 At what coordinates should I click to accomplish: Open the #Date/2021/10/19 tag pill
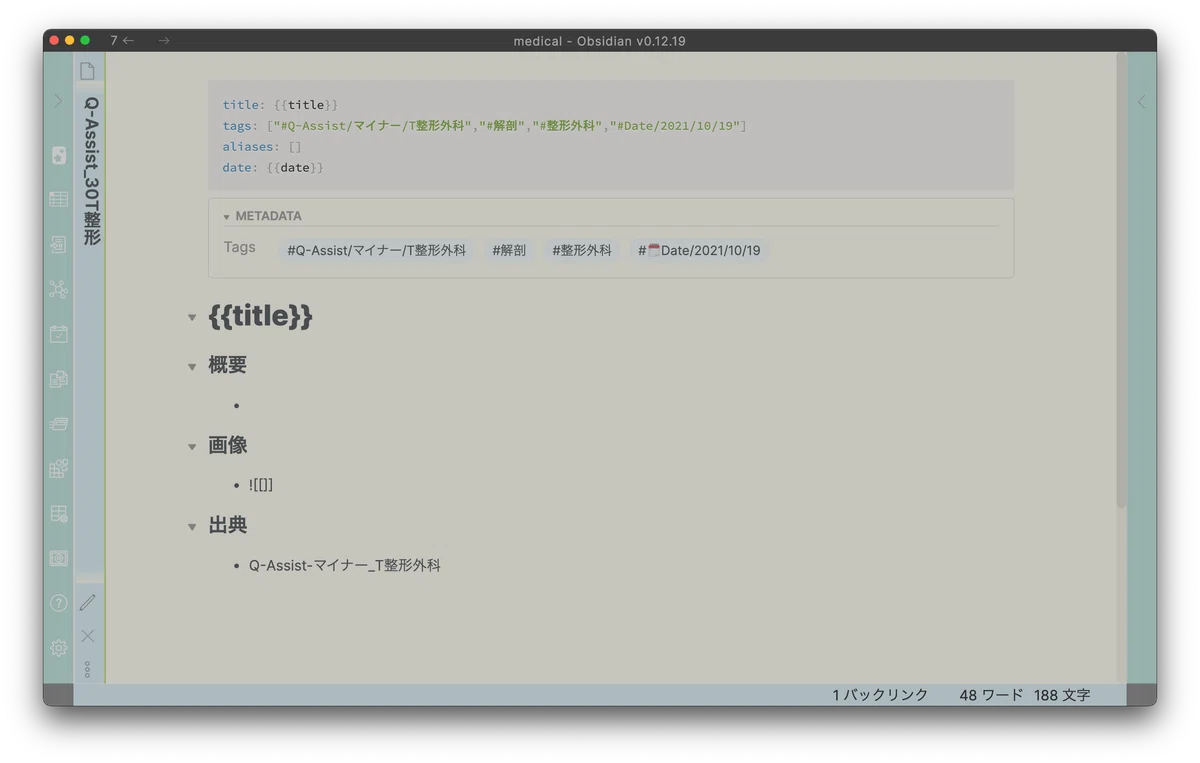[699, 251]
